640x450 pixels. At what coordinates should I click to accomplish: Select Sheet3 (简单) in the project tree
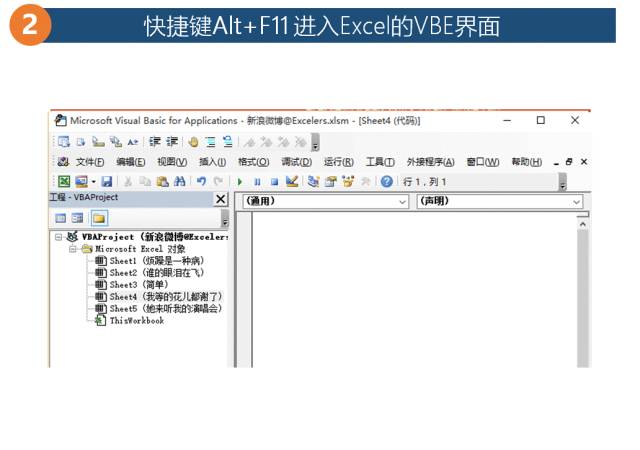tap(131, 284)
